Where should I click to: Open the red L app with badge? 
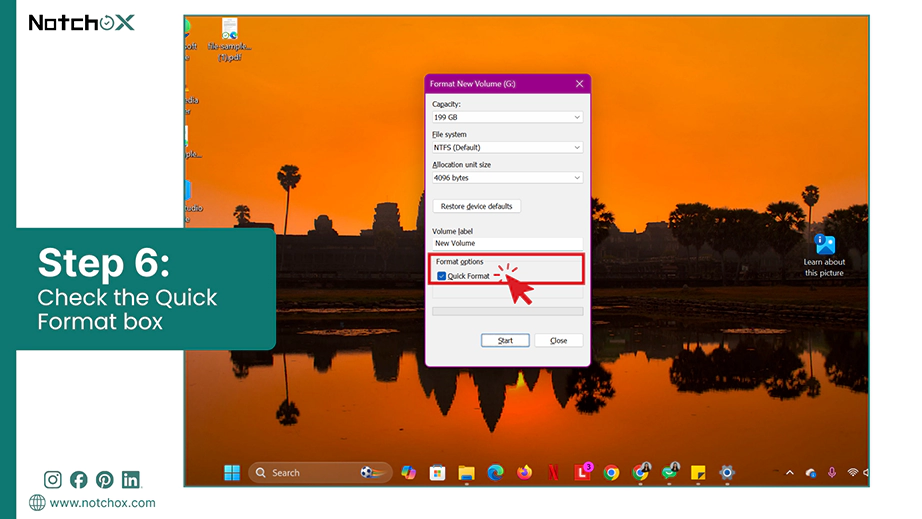click(583, 472)
